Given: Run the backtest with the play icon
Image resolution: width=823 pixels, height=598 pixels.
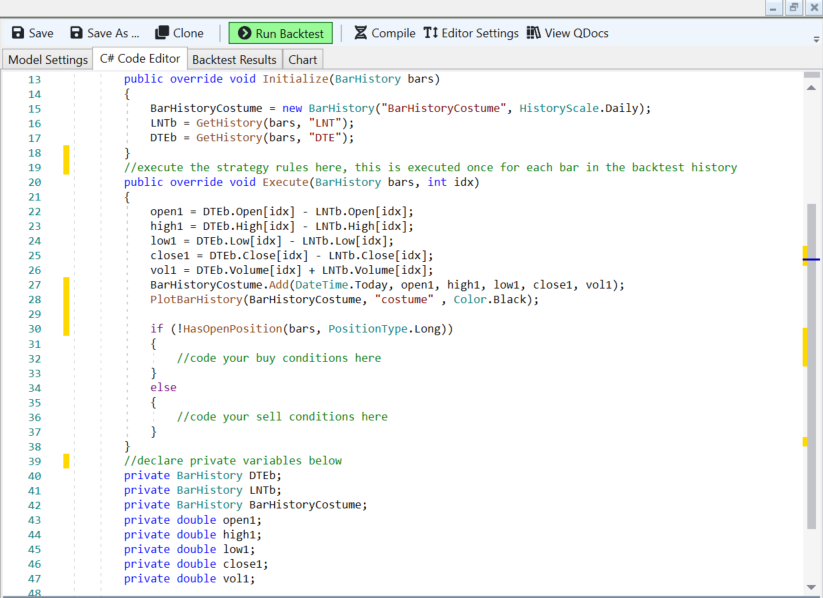Looking at the screenshot, I should [244, 33].
